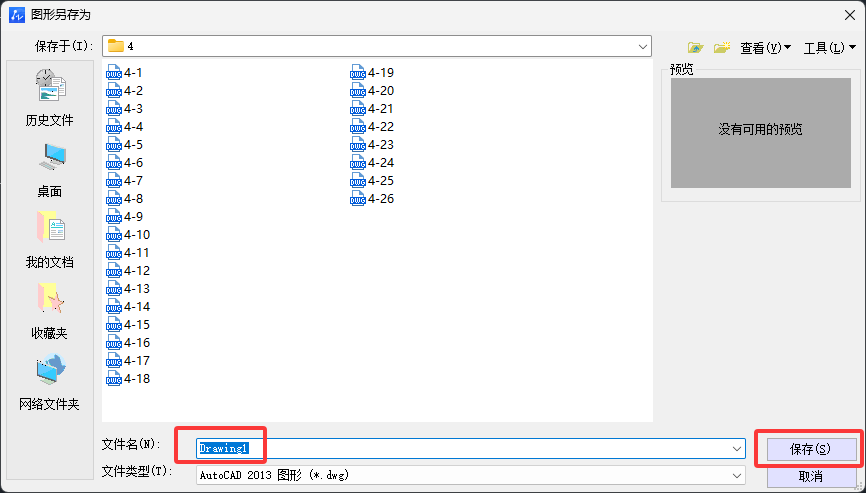Open the 工具(L) tools menu
The width and height of the screenshot is (866, 493).
point(830,48)
